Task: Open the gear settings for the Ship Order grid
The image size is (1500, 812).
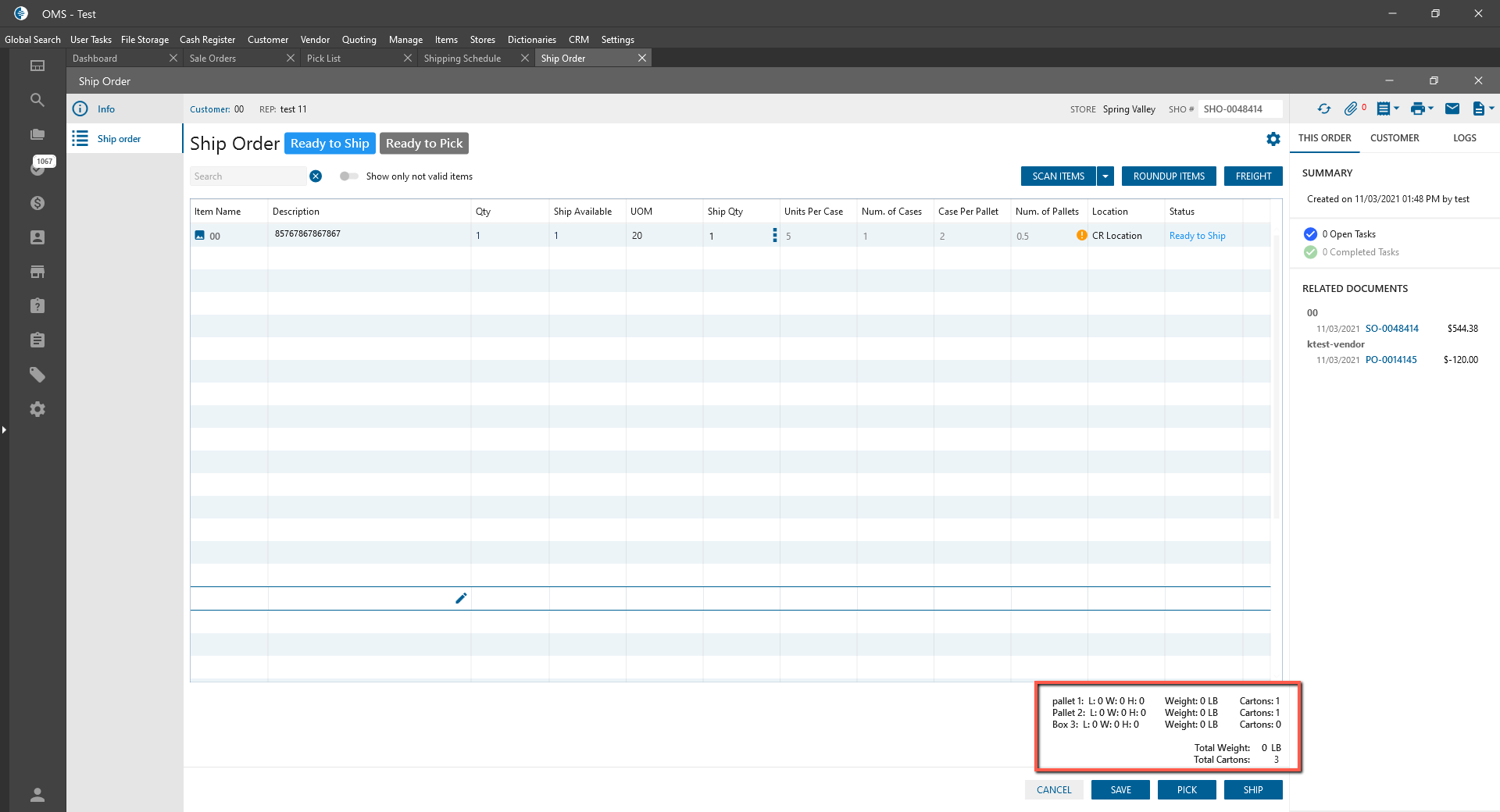Action: click(x=1273, y=139)
